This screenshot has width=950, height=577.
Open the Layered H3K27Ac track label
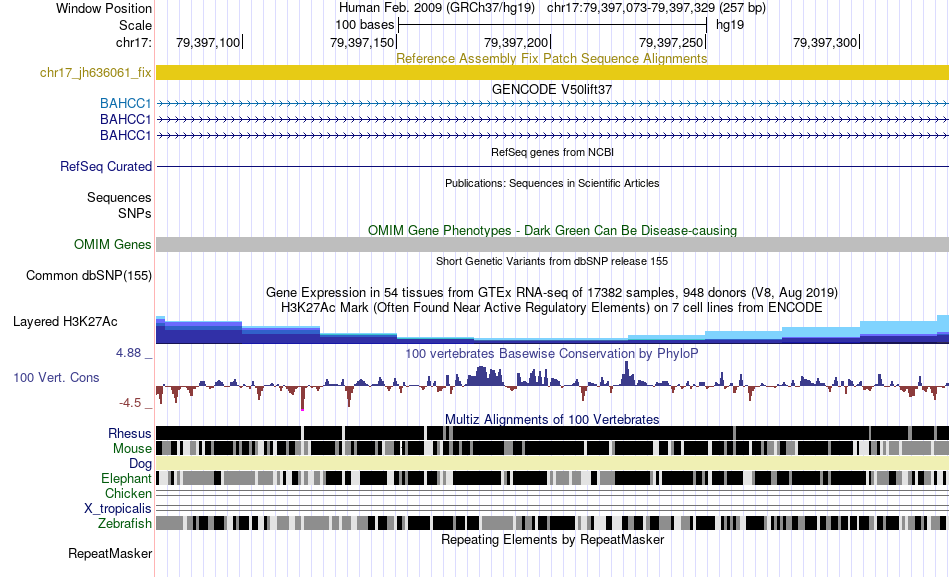pos(65,321)
